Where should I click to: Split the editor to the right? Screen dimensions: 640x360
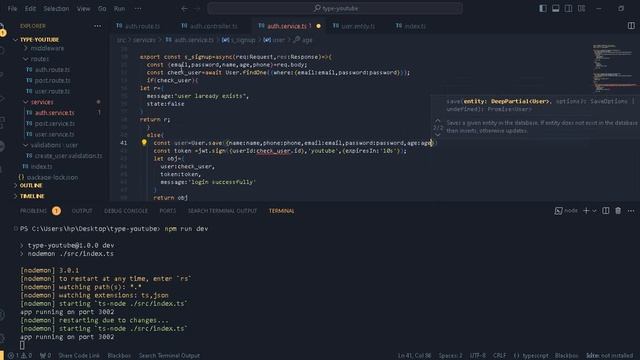coord(631,26)
